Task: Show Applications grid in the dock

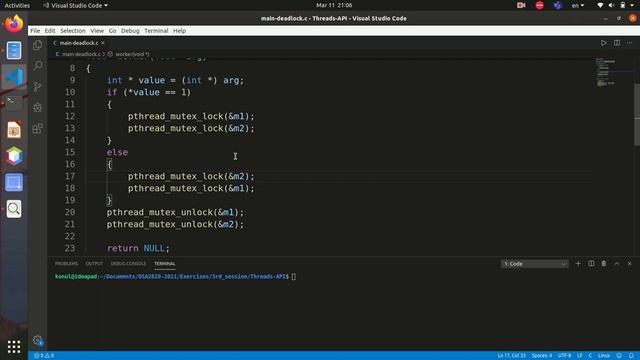Action: pyautogui.click(x=14, y=347)
